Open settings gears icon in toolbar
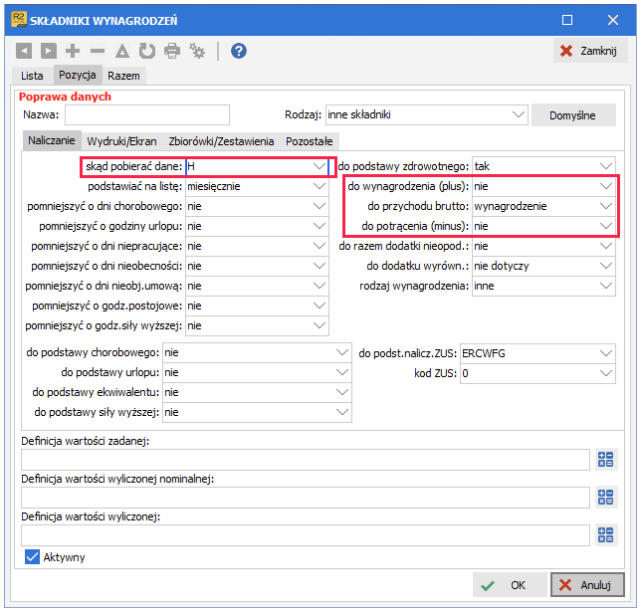The image size is (644, 612). 197,51
